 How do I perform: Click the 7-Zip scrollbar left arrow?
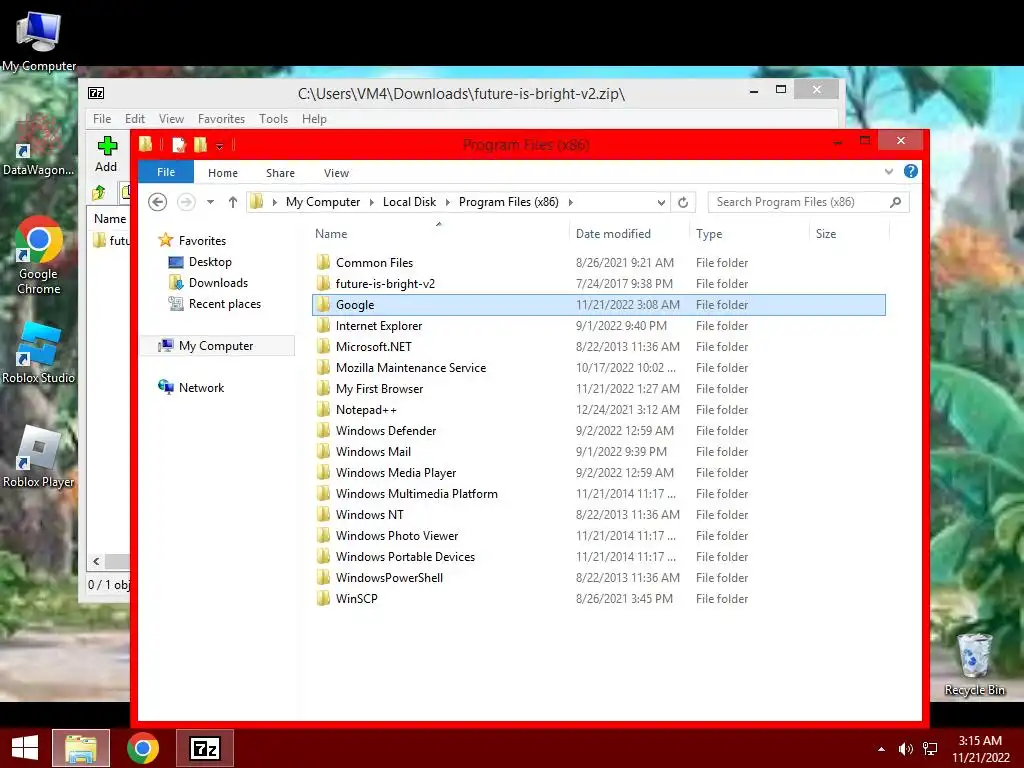click(97, 562)
